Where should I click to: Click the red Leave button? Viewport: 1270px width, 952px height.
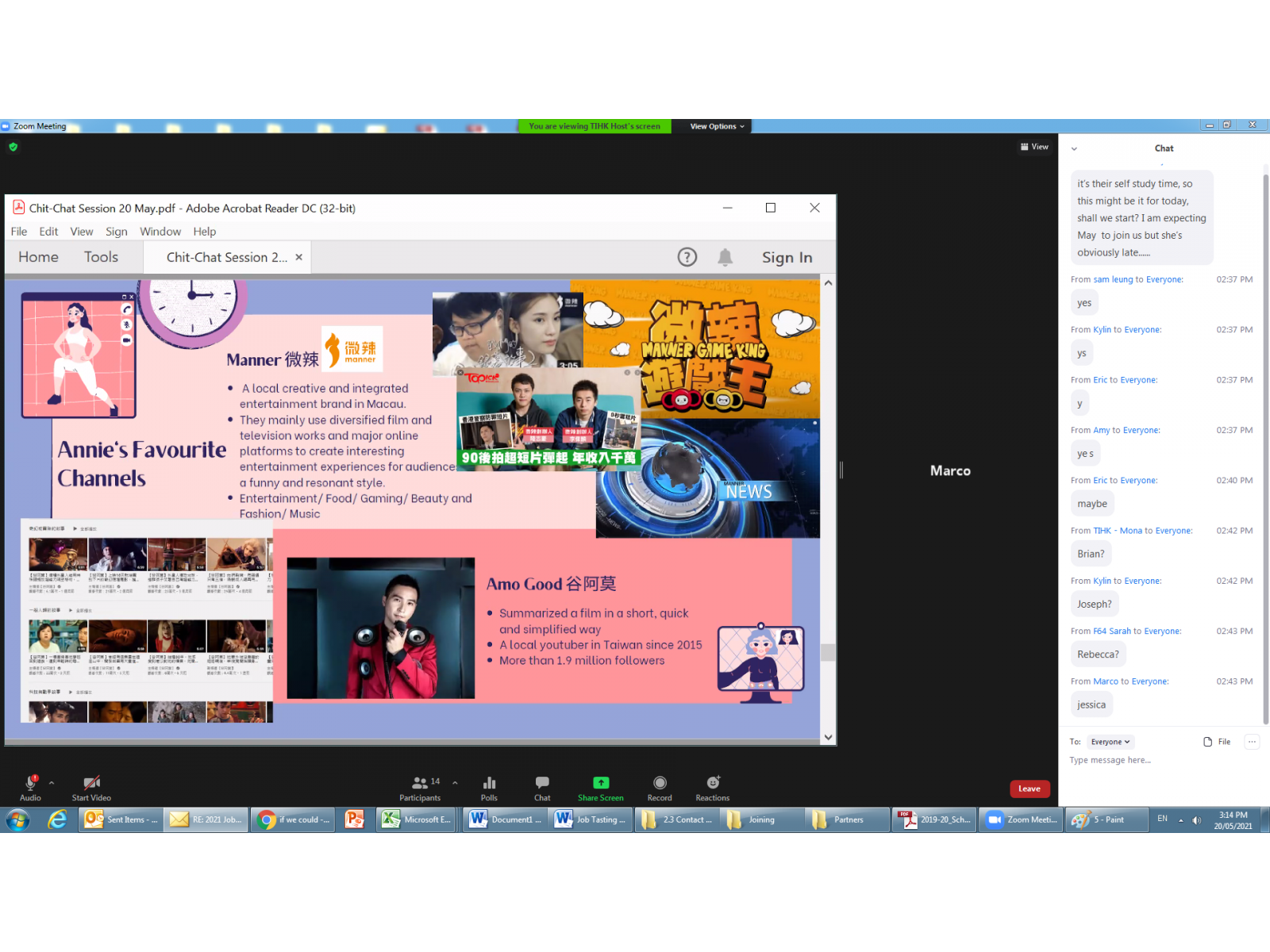point(1029,789)
